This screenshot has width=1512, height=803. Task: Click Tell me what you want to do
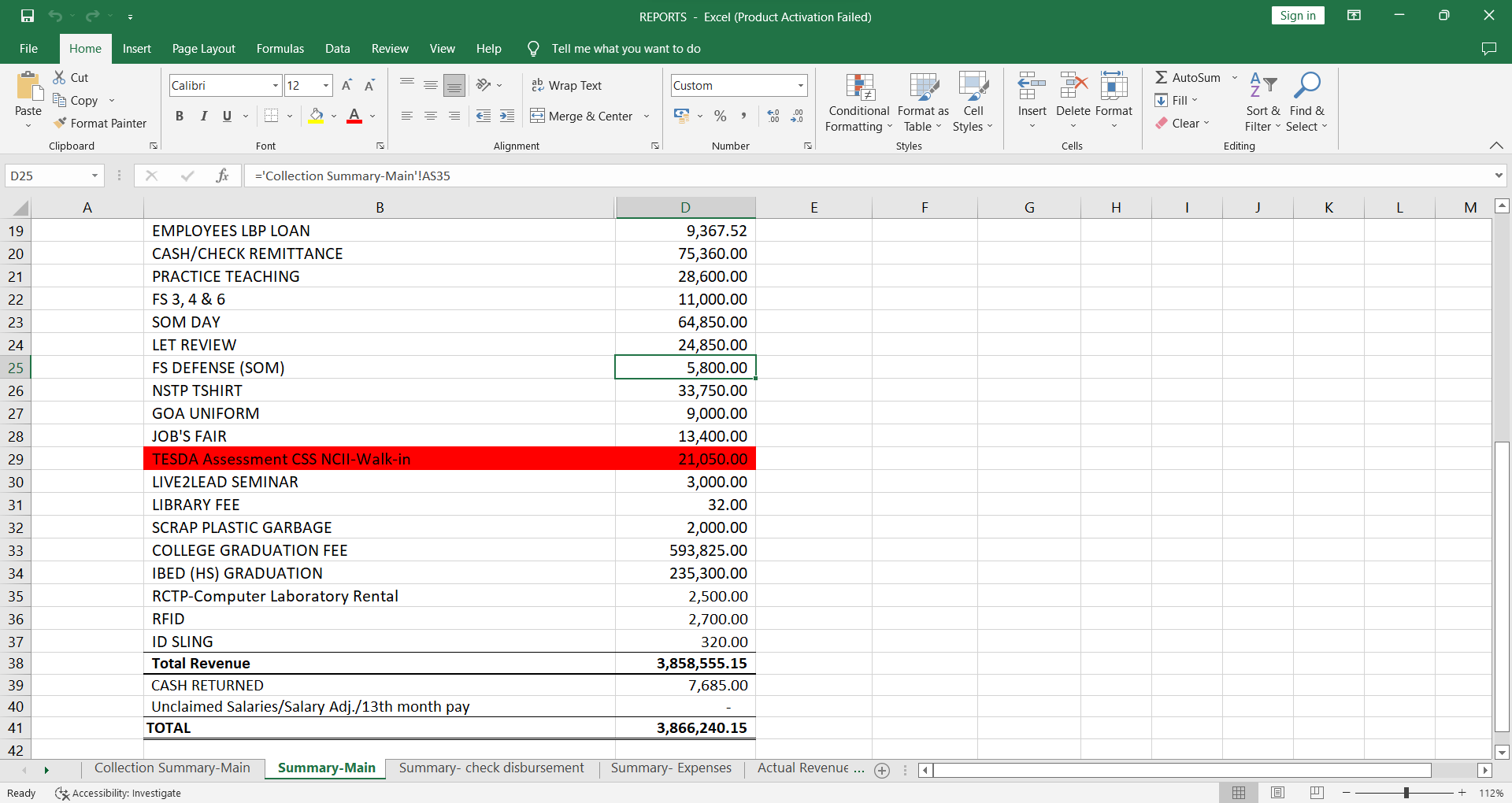click(x=626, y=49)
